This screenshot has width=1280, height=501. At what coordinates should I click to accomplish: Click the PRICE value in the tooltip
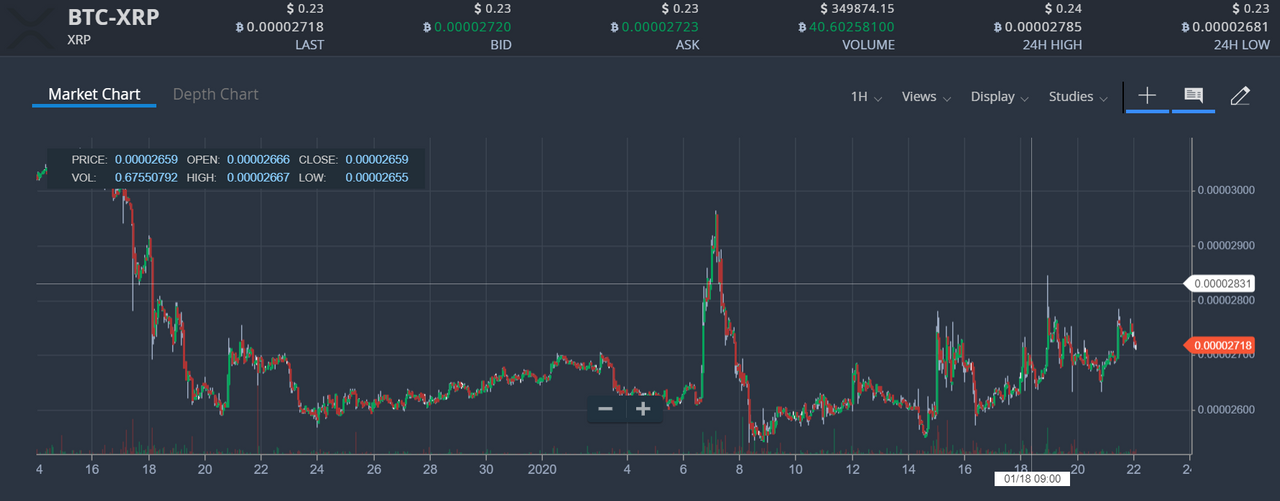point(146,159)
